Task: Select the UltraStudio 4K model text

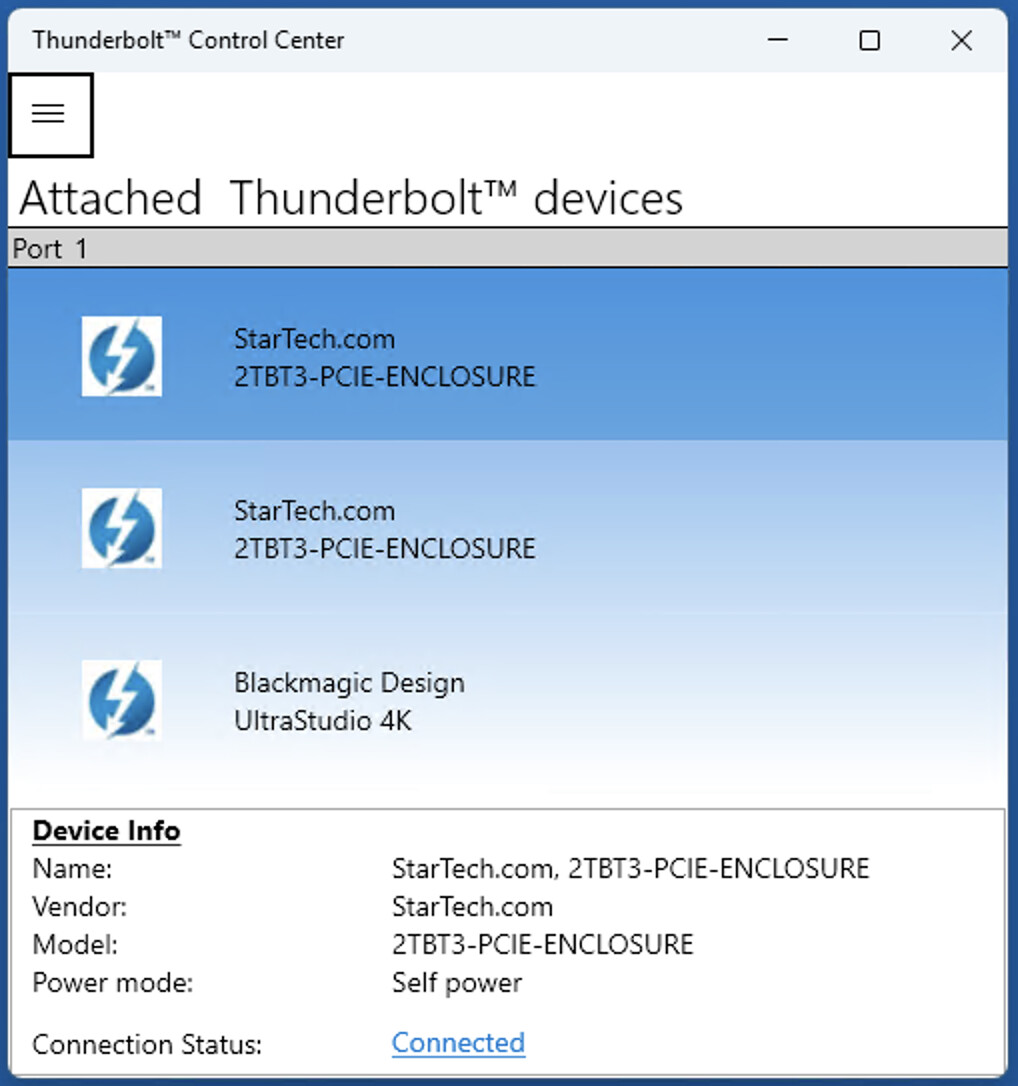Action: click(x=322, y=721)
